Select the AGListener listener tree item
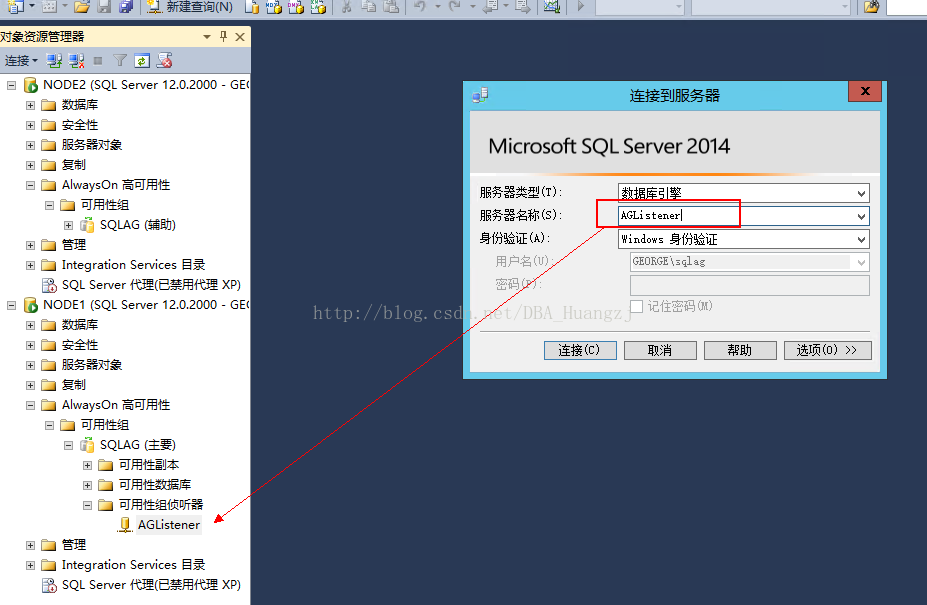 168,525
